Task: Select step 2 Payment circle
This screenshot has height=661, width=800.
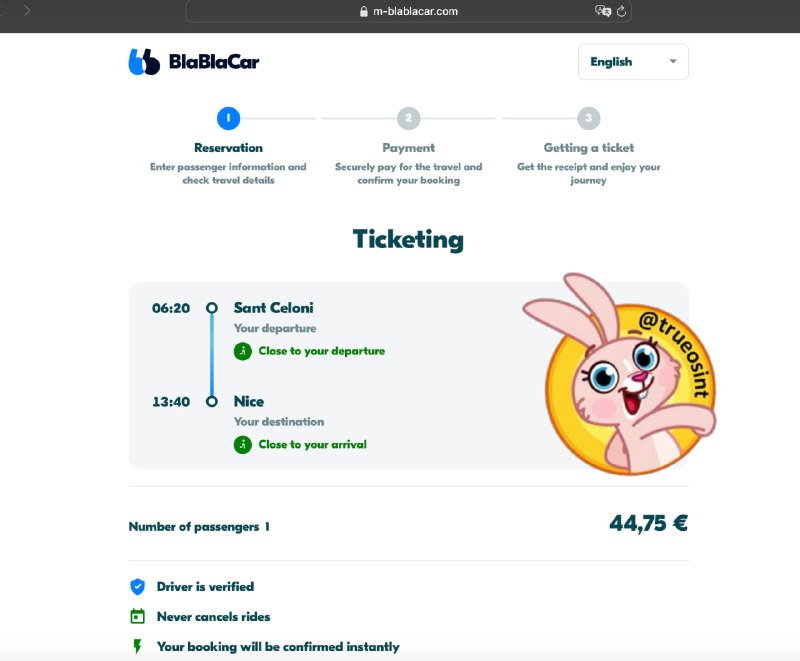Action: click(x=408, y=118)
